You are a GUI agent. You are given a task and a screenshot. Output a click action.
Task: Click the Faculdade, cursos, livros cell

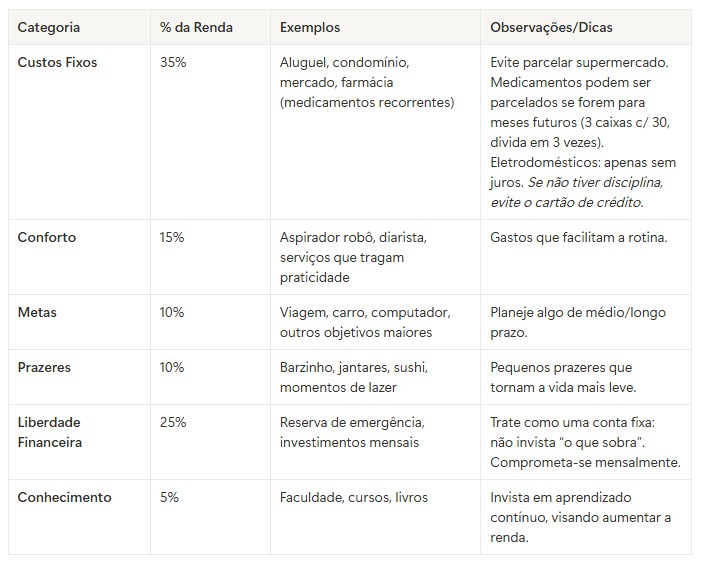(354, 497)
